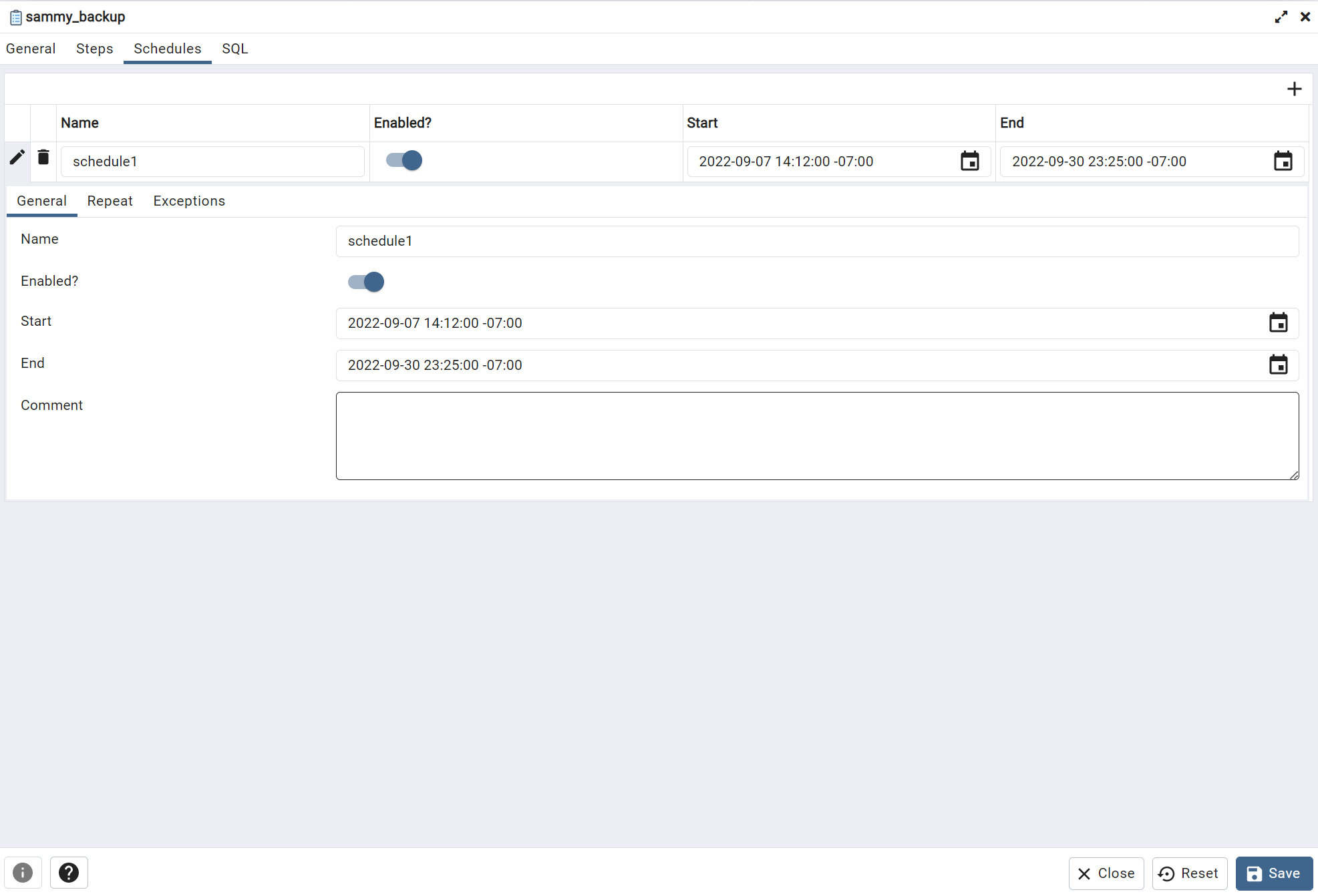This screenshot has height=896, width=1318.
Task: Click the Comment field label
Action: coord(51,405)
